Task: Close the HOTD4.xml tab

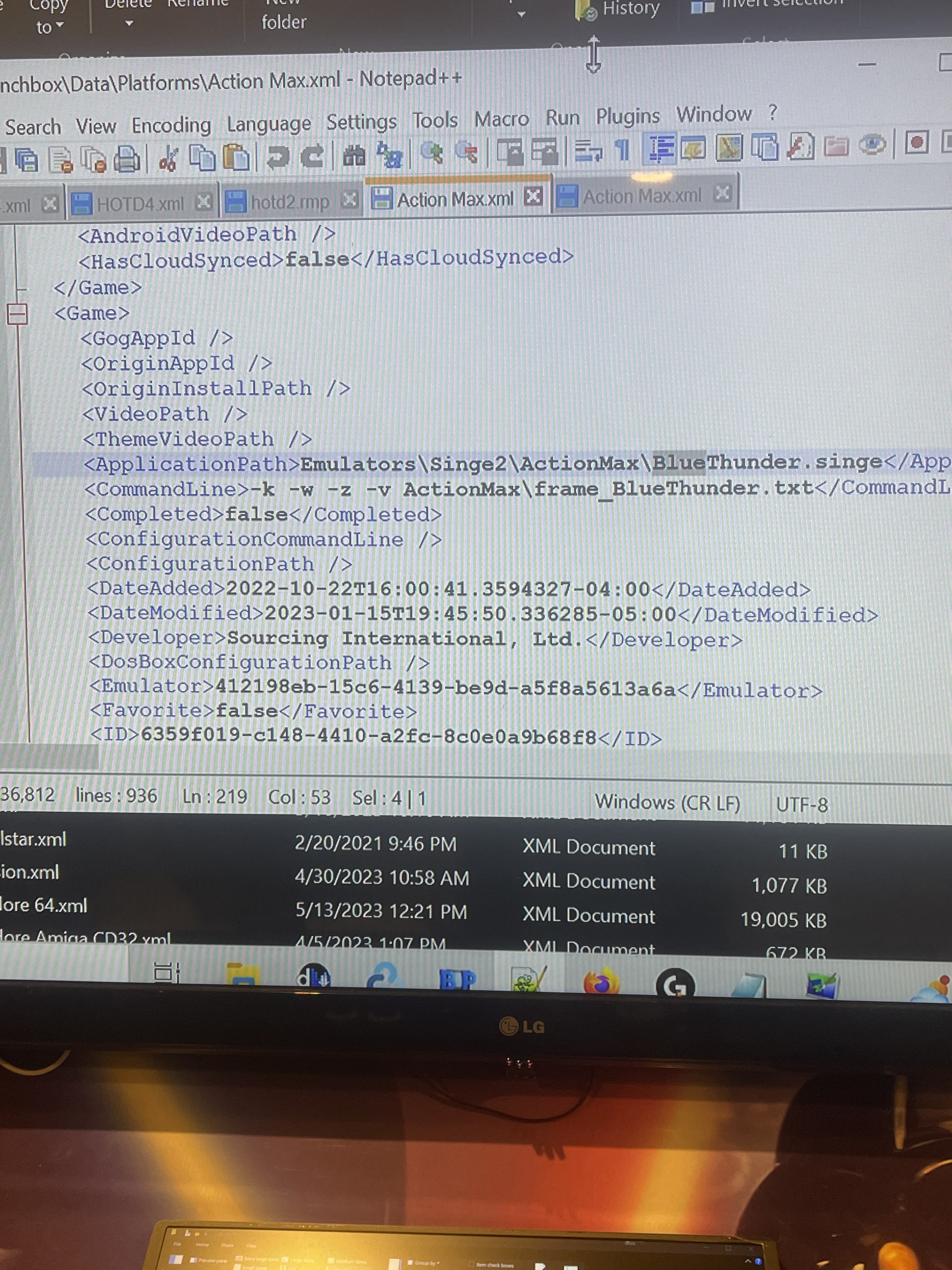Action: point(204,202)
